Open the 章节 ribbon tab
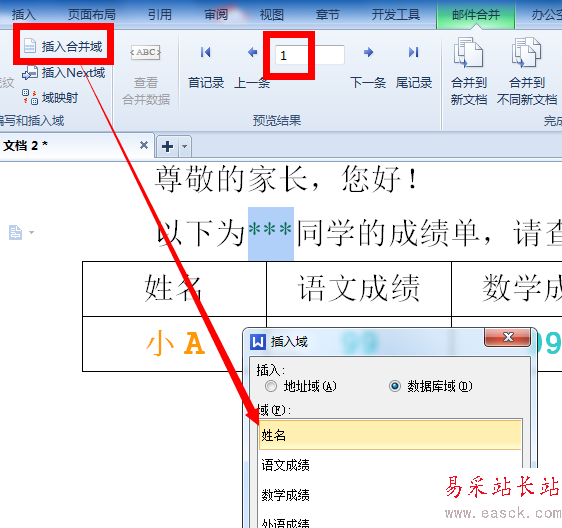Image resolution: width=562 pixels, height=528 pixels. 328,15
